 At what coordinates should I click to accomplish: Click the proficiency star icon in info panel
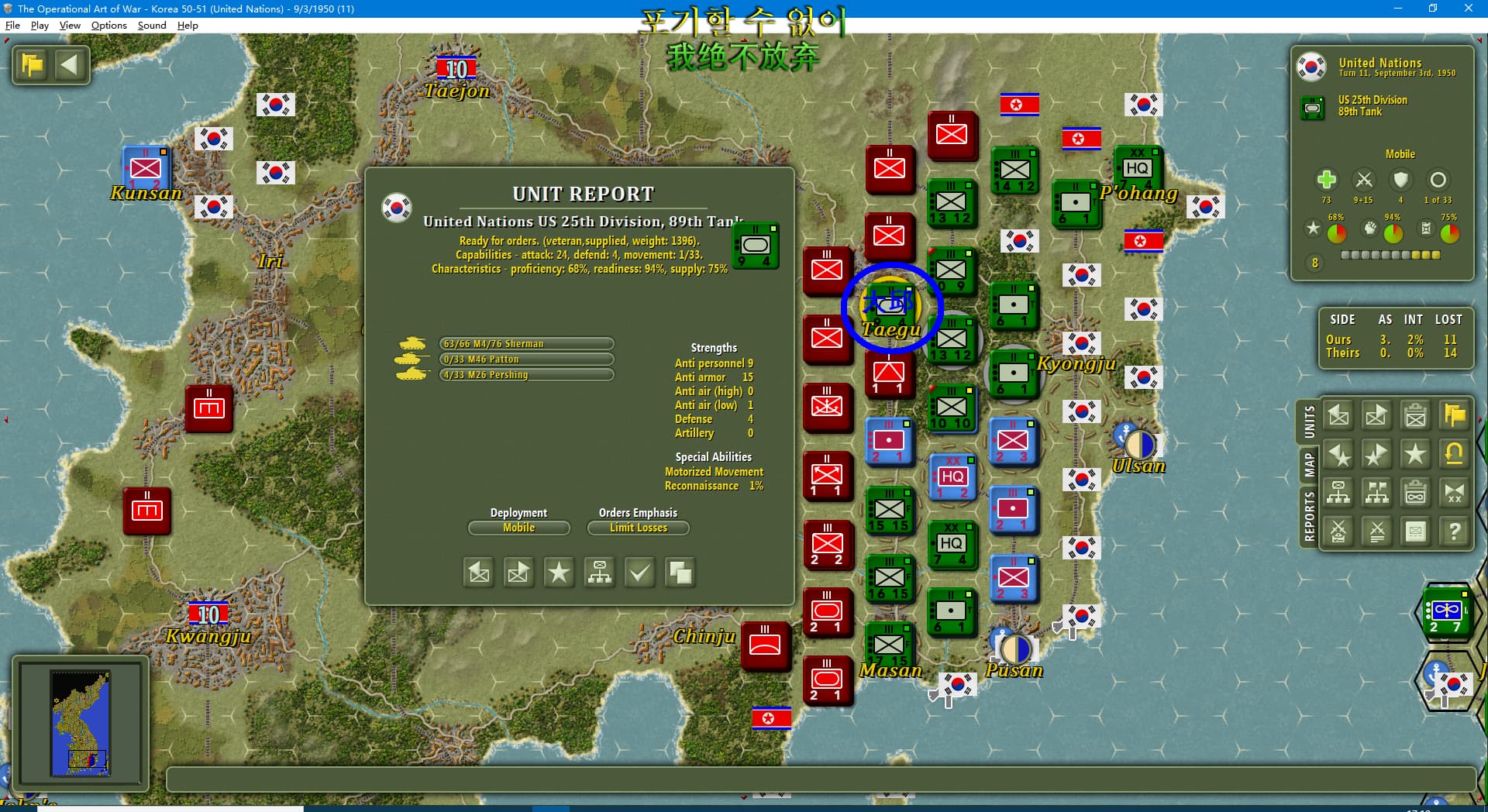pos(1313,229)
